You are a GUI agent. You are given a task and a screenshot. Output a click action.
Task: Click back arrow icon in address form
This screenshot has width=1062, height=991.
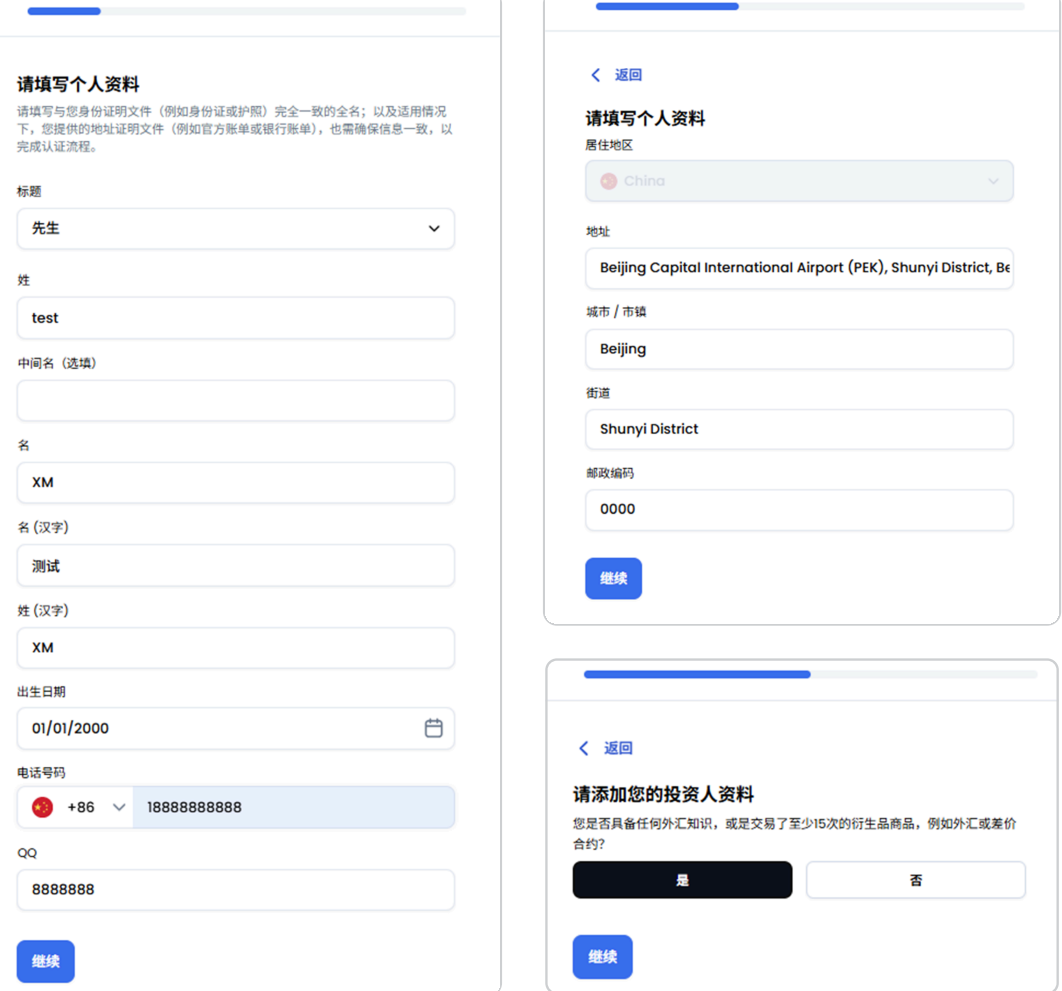pyautogui.click(x=595, y=75)
